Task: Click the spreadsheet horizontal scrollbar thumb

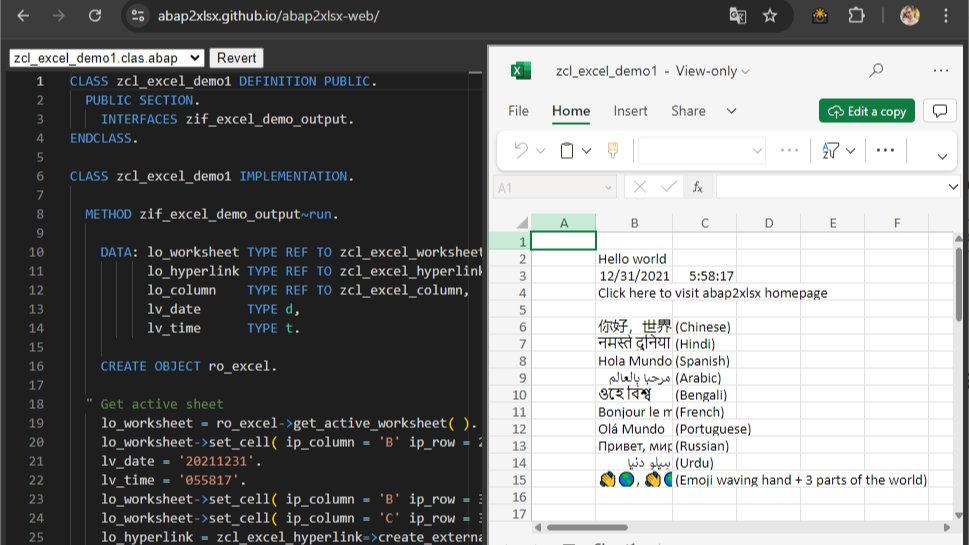Action: [586, 527]
